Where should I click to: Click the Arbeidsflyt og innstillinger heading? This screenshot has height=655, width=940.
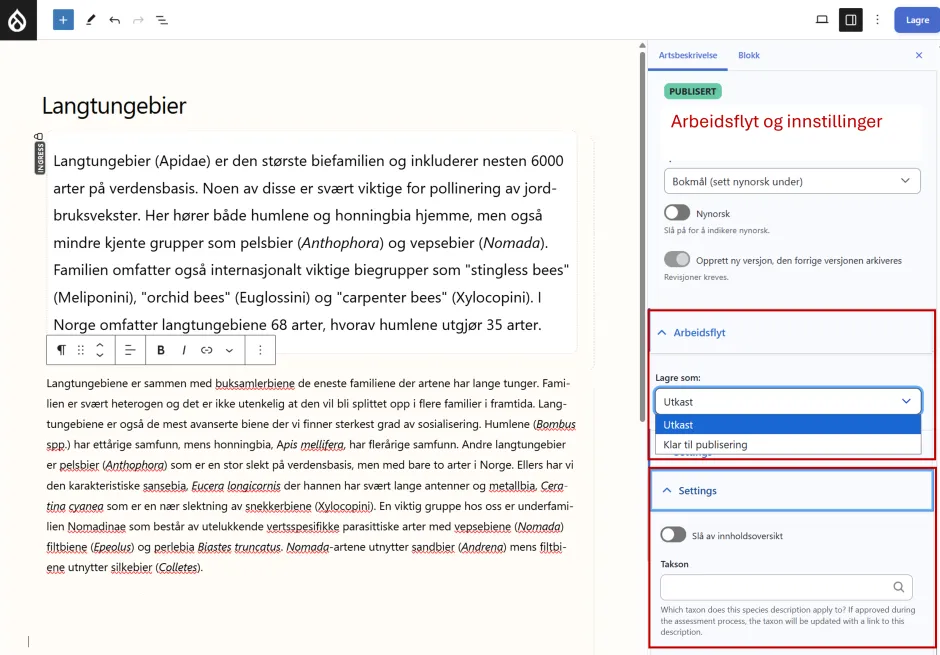776,122
